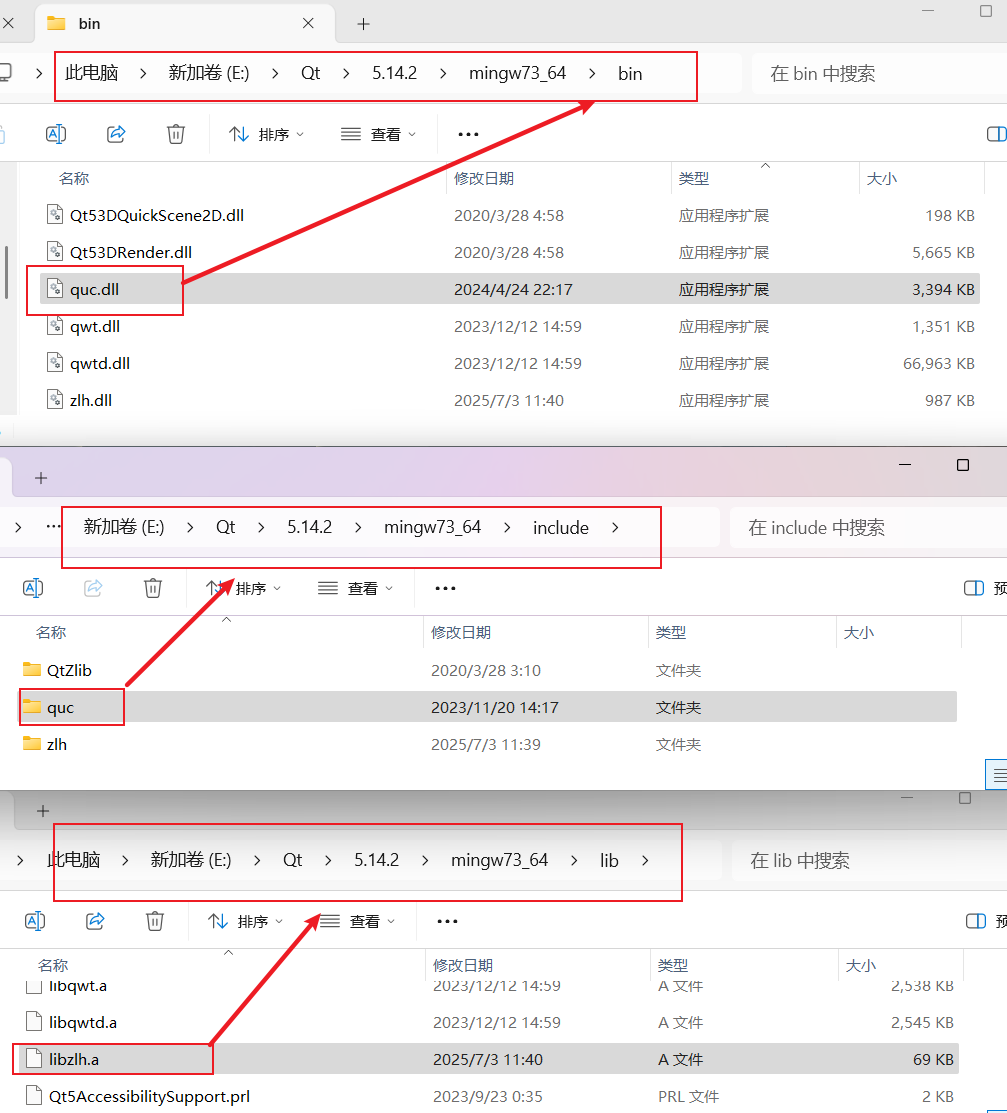Select the quc folder in include
Viewport: 1007px width, 1113px height.
[60, 708]
